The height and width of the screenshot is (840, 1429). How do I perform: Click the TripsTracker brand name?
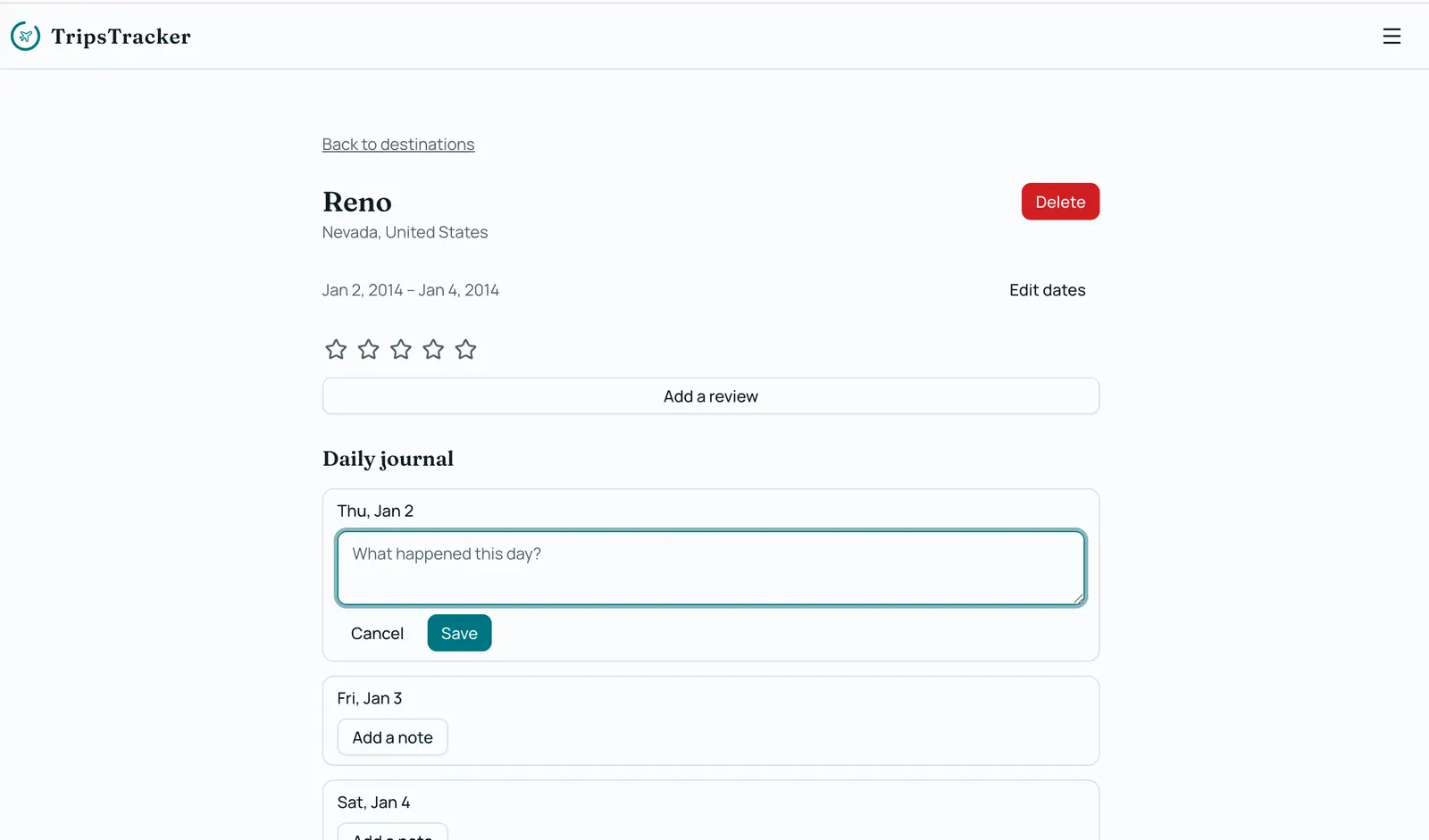click(121, 37)
